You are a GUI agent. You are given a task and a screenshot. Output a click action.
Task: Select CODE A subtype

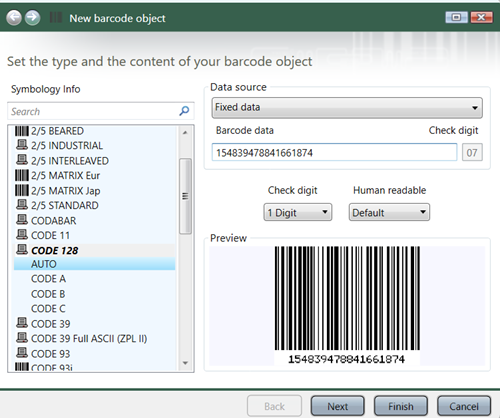[x=48, y=279]
